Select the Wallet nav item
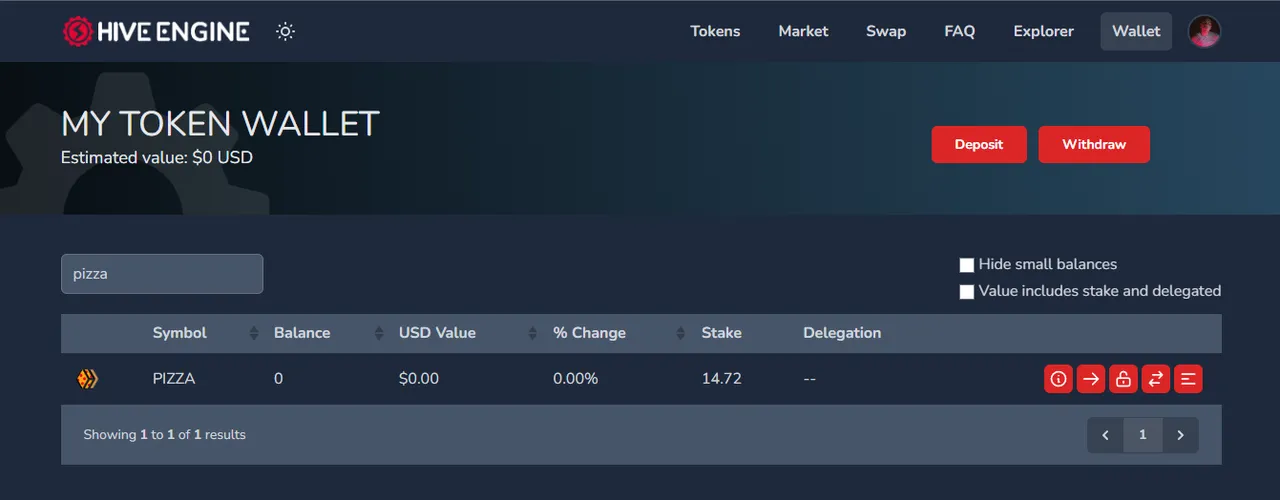Image resolution: width=1280 pixels, height=500 pixels. click(1136, 31)
